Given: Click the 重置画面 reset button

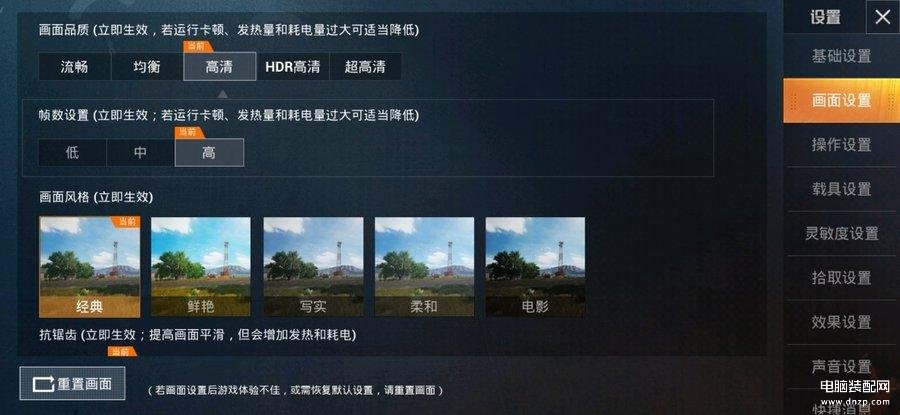Looking at the screenshot, I should click(72, 383).
